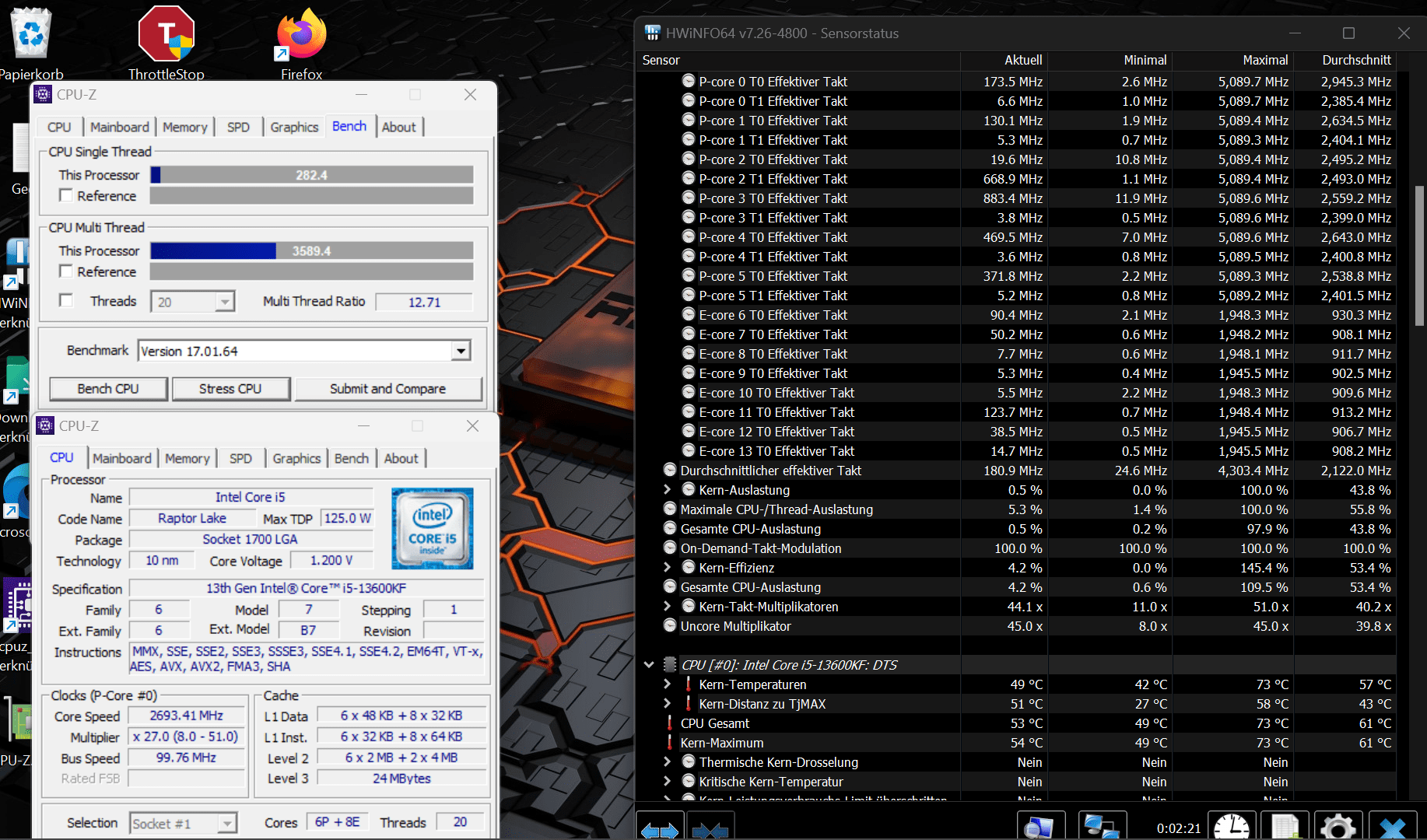1427x840 pixels.
Task: Close sensors with blue X icon
Action: [x=1392, y=826]
